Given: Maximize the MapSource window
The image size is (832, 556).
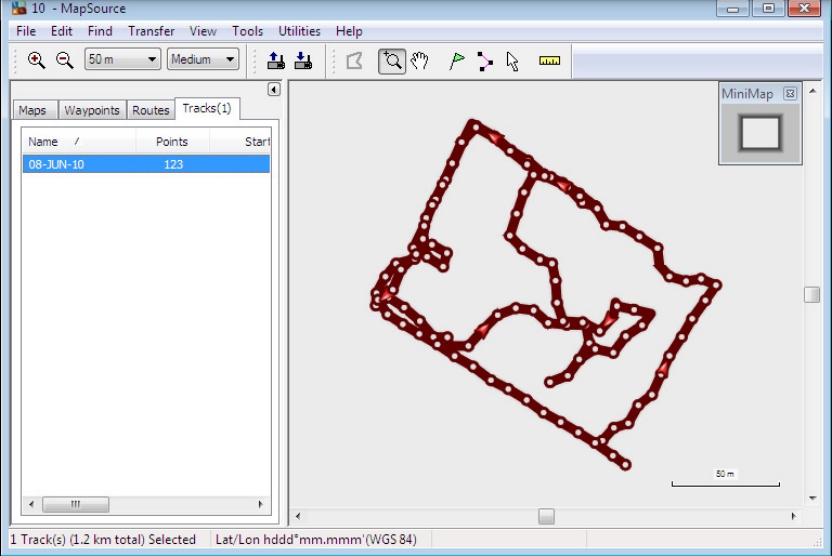Looking at the screenshot, I should (768, 8).
